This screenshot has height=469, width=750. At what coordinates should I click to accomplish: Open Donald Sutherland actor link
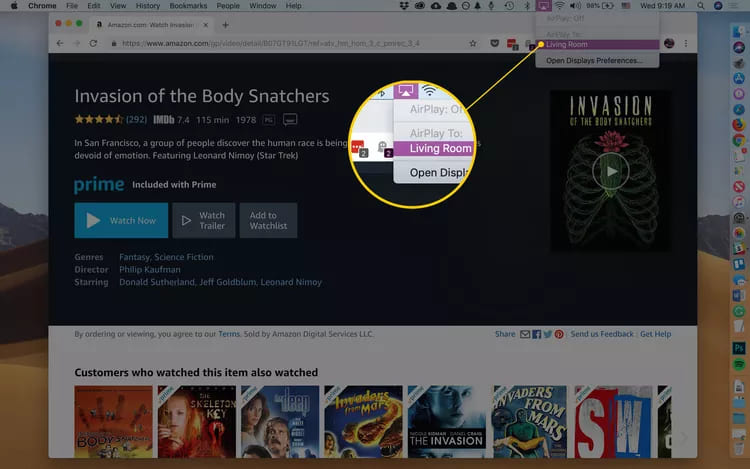coord(157,282)
